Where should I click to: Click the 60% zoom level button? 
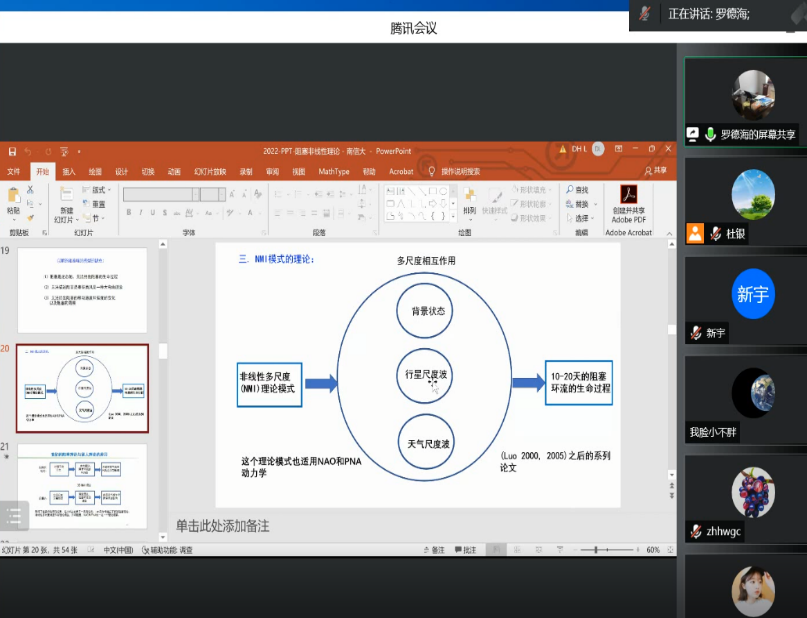[653, 550]
